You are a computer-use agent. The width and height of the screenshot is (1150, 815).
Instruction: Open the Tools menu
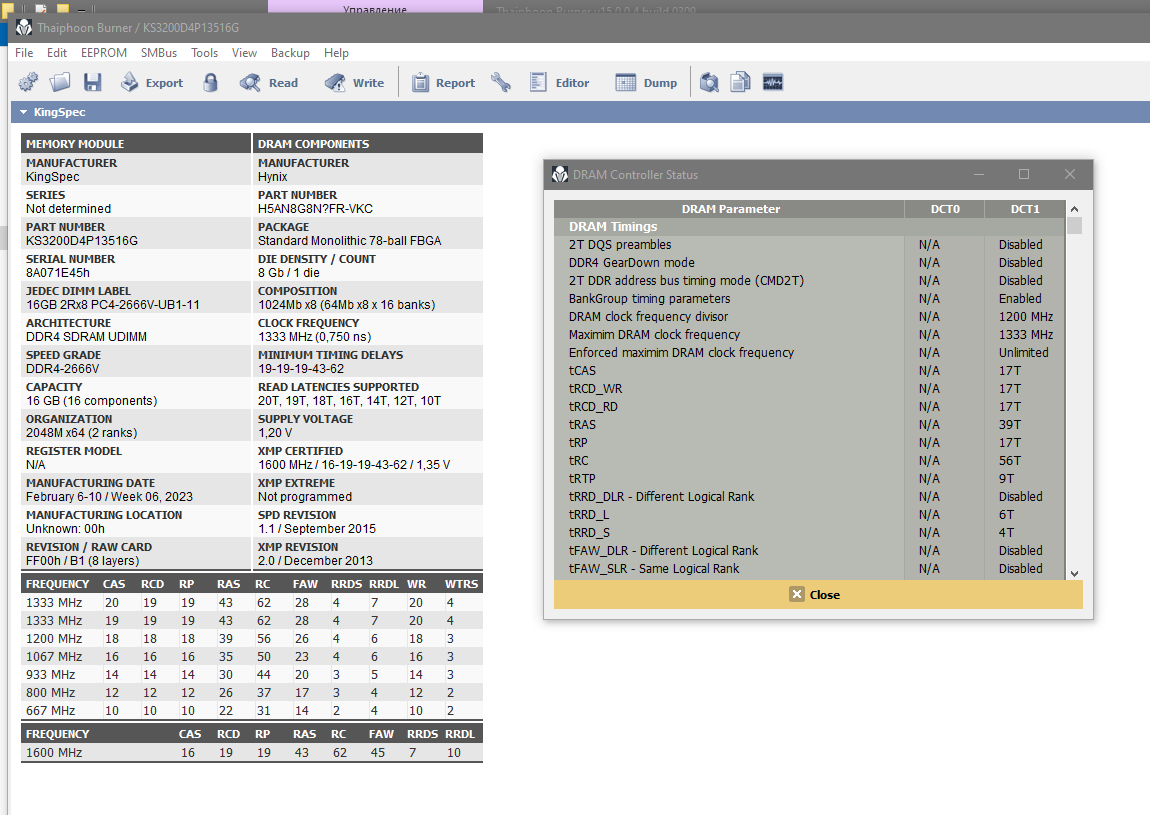pos(205,53)
